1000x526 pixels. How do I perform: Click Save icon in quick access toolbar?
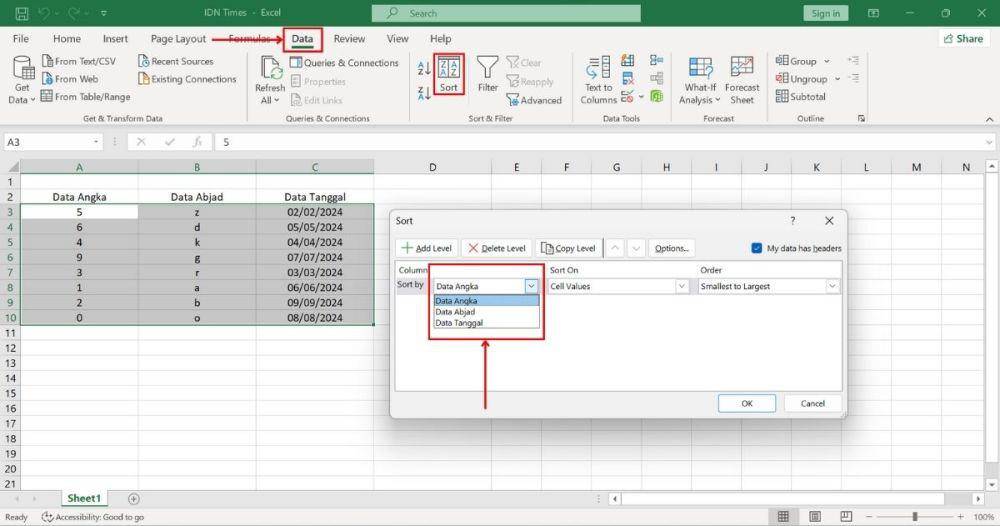coord(22,13)
